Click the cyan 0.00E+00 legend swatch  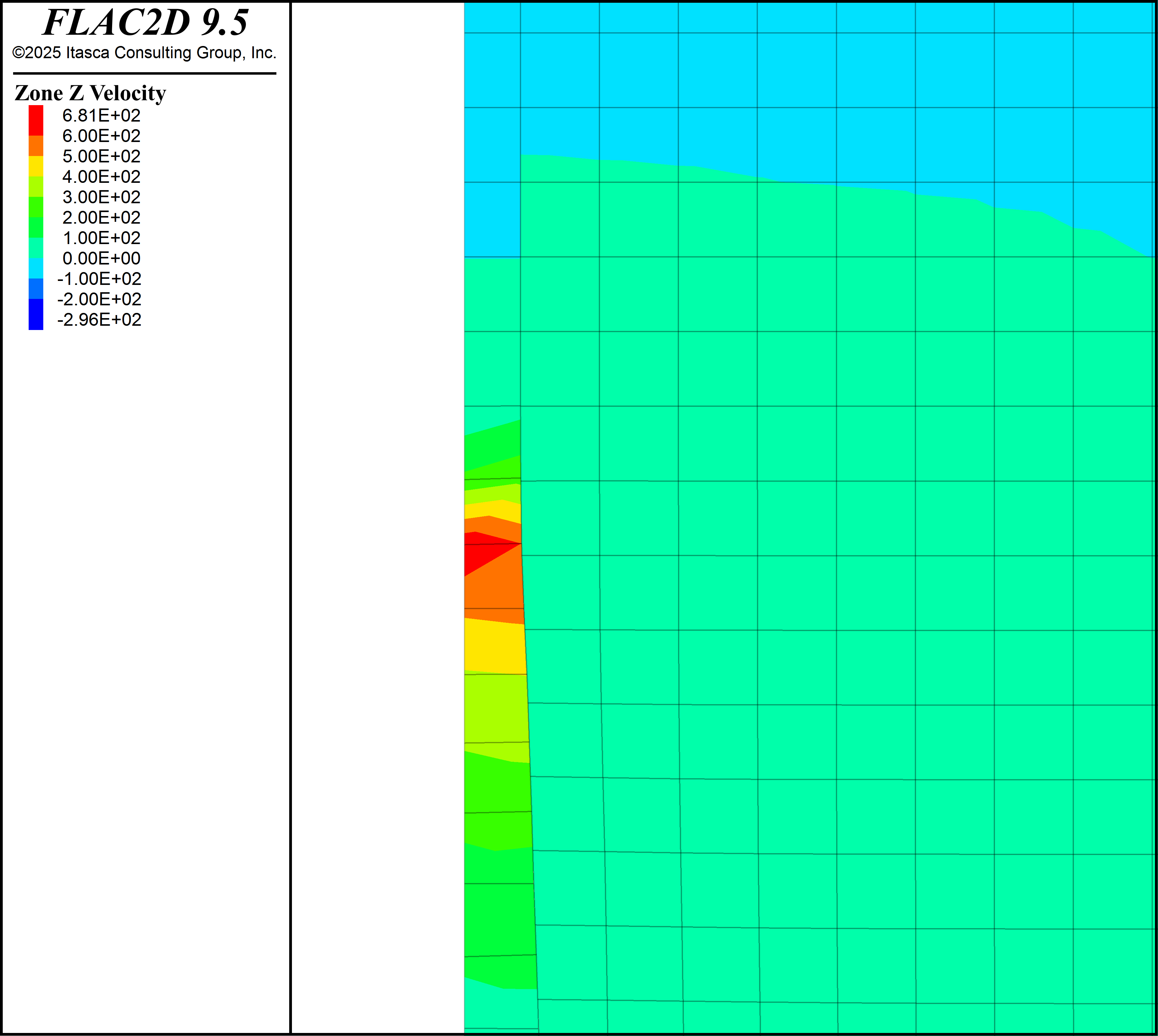click(36, 268)
